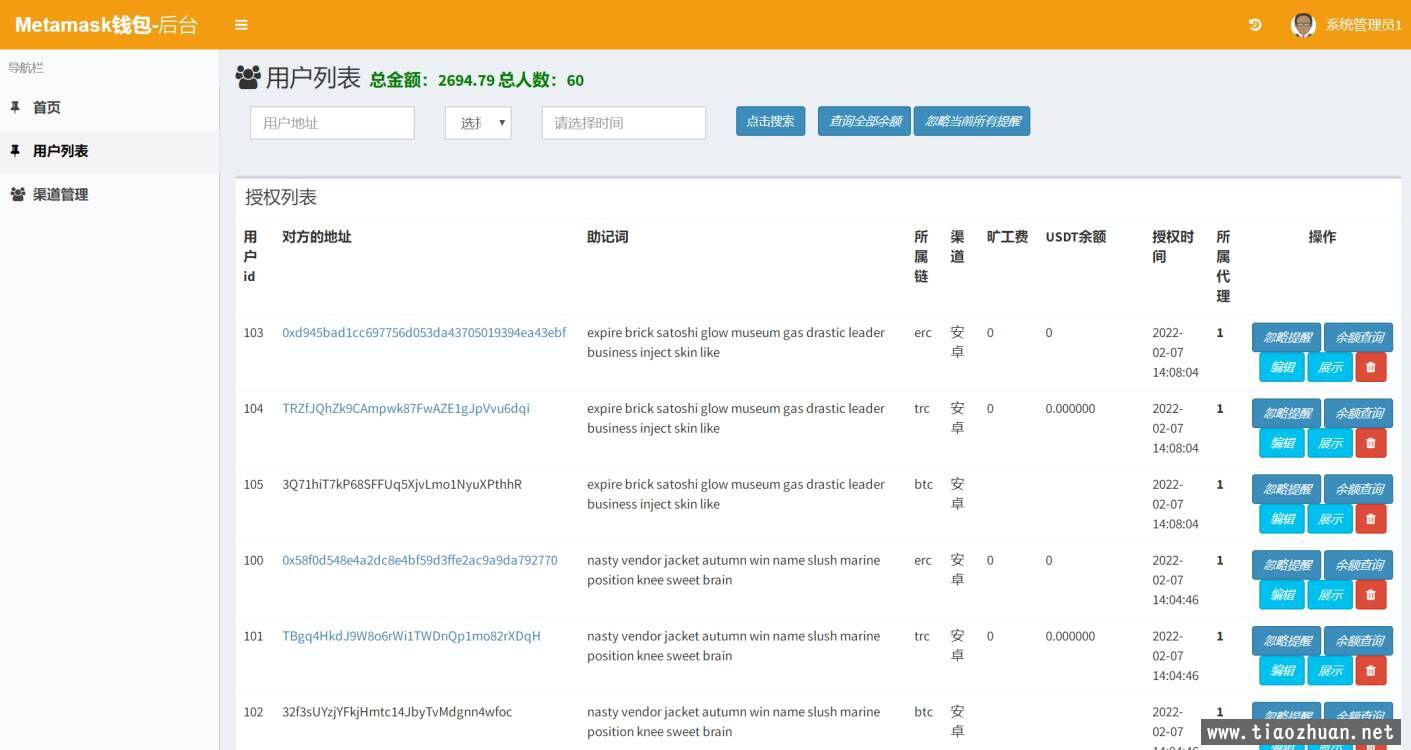
Task: Click 余额查询 for user 101
Action: (x=1358, y=641)
